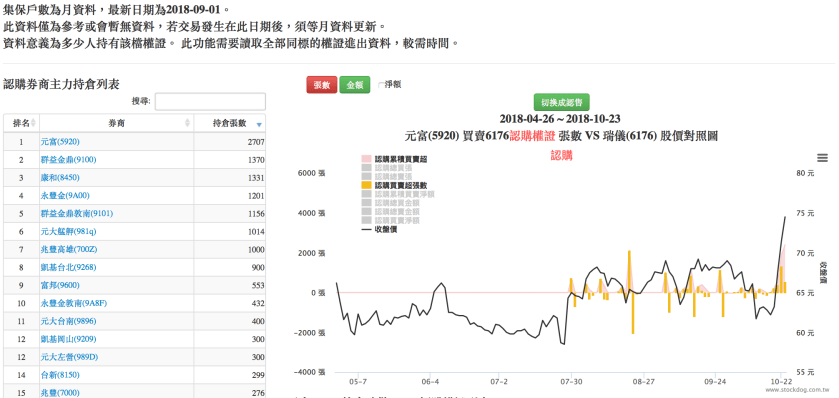
Task: Click holding value 1000
Action: tap(256, 249)
